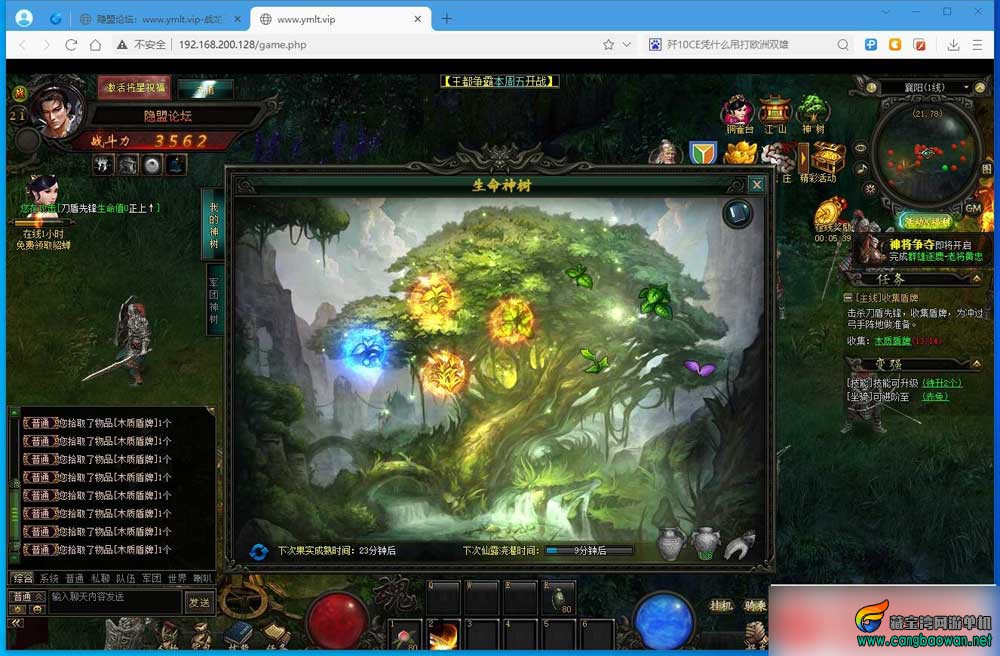Click the 待升2个 skill upgrade link
The height and width of the screenshot is (656, 1000).
coord(942,383)
